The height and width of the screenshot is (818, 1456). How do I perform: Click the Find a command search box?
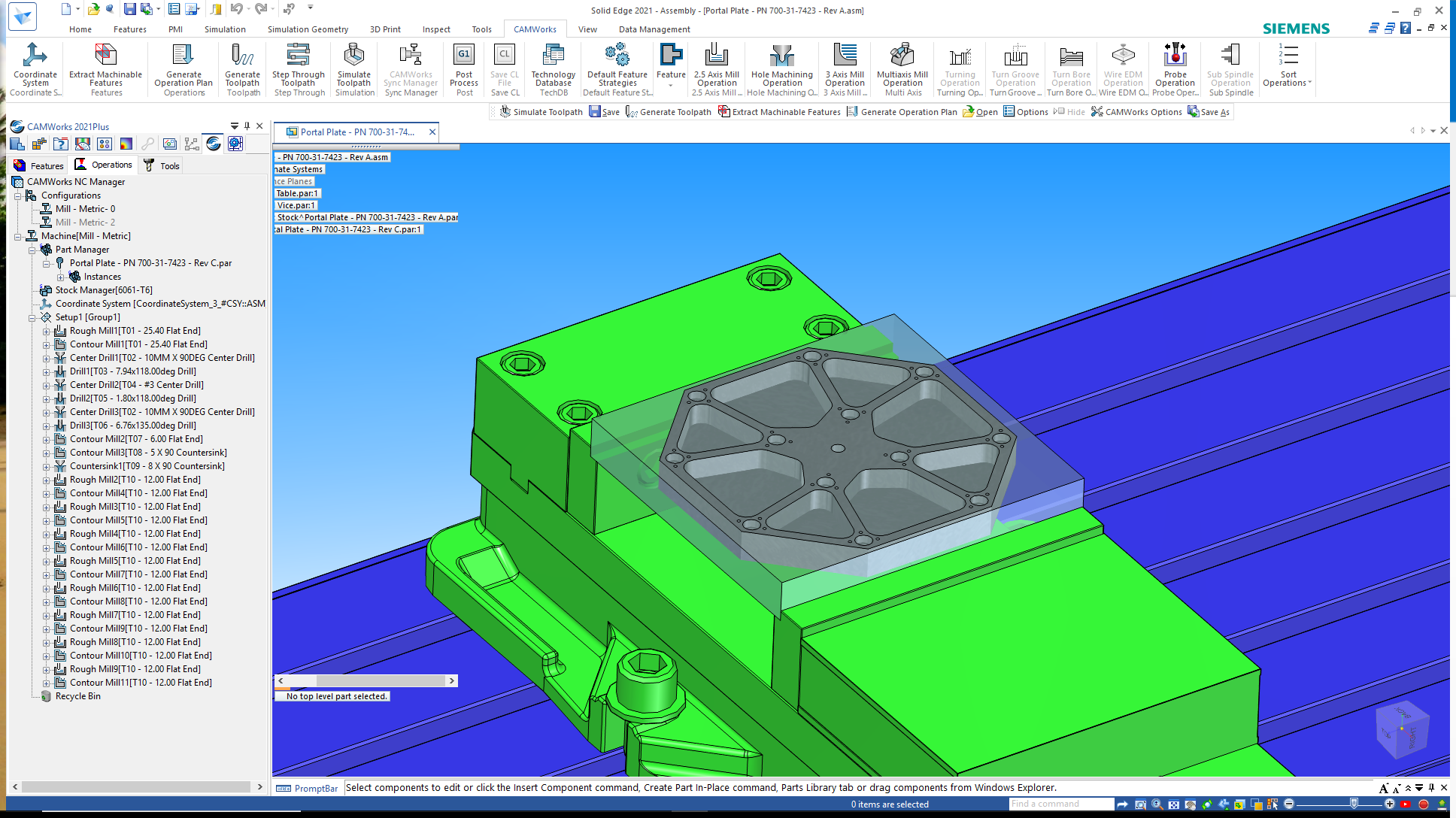tap(1060, 804)
